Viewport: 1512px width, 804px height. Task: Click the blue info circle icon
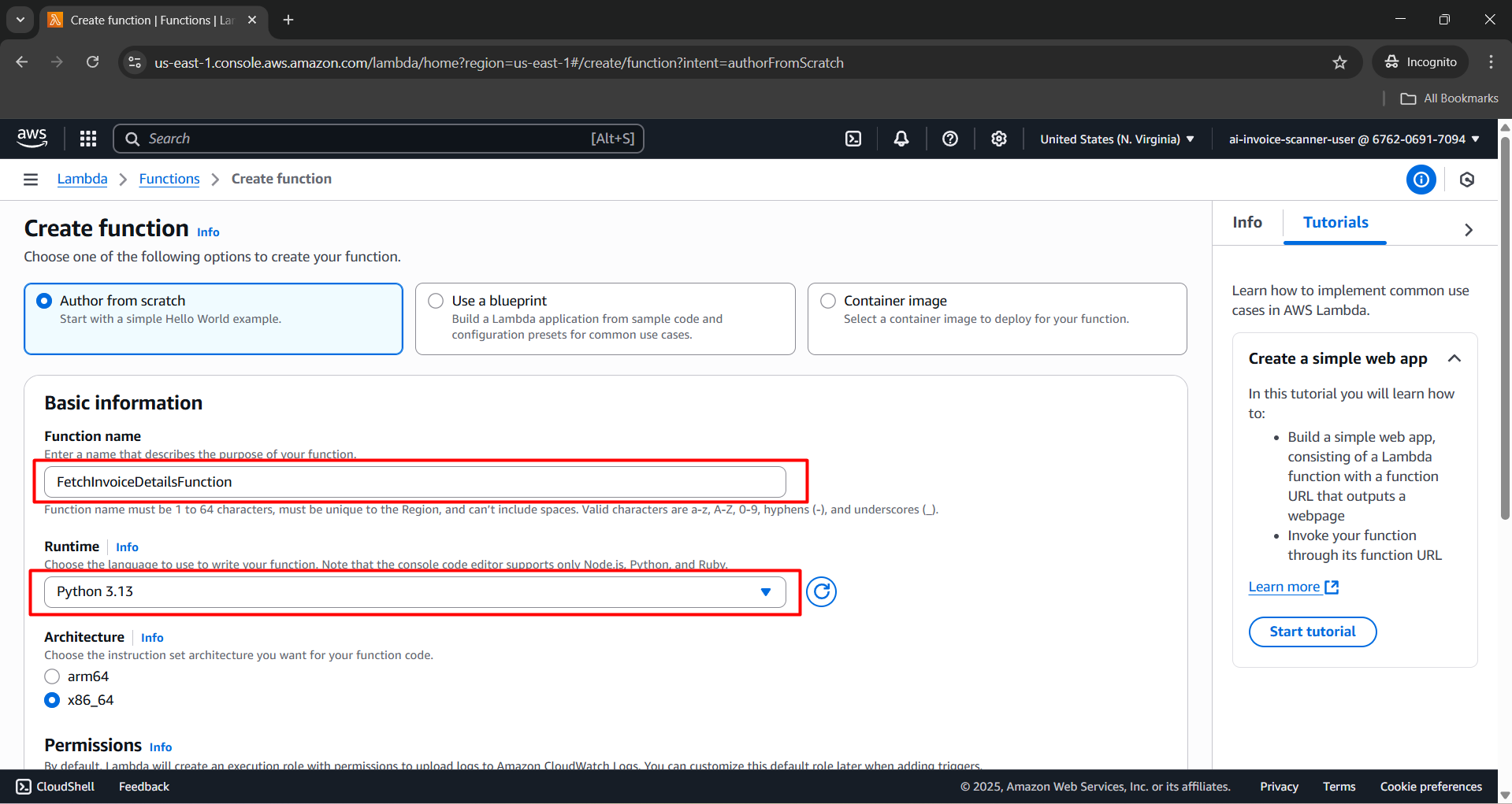tap(1421, 180)
